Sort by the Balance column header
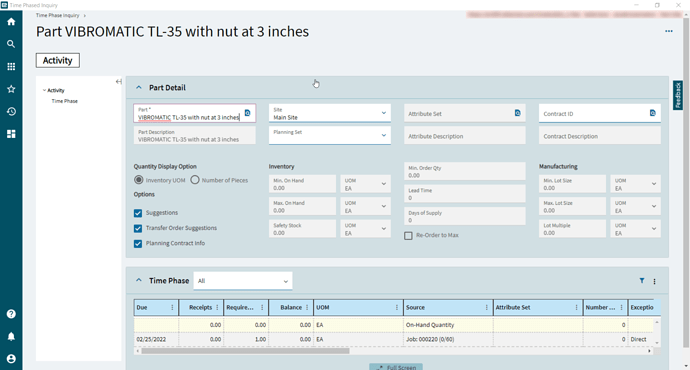690x370 pixels. (x=291, y=308)
